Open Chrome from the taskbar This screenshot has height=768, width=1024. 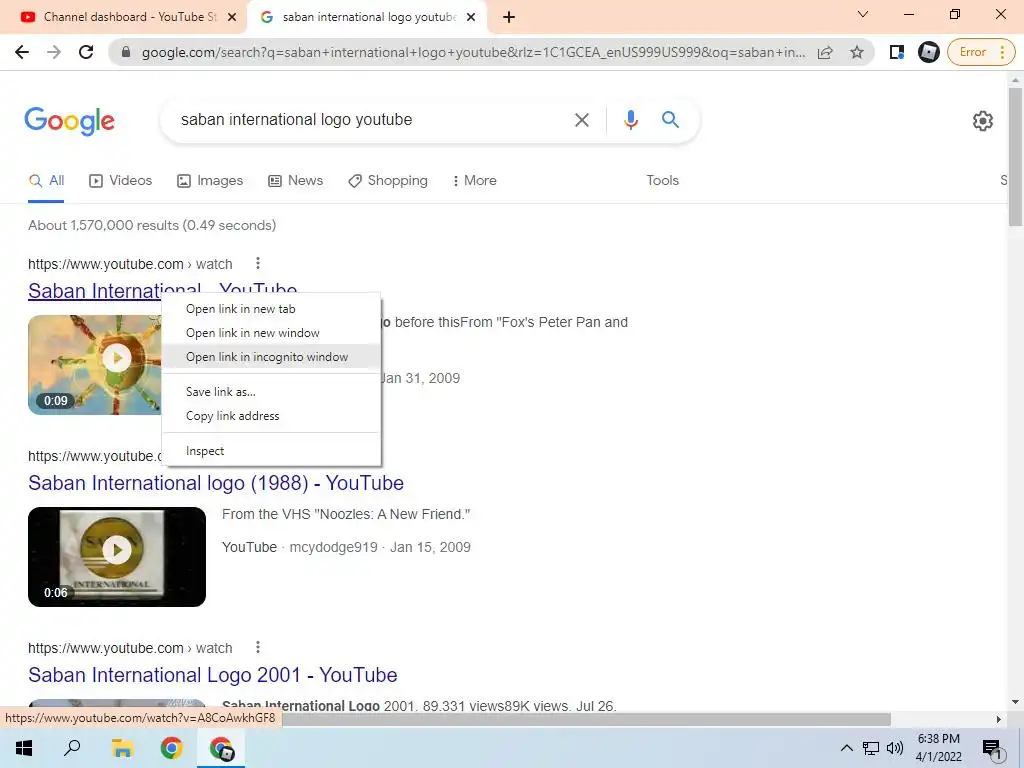(x=172, y=748)
